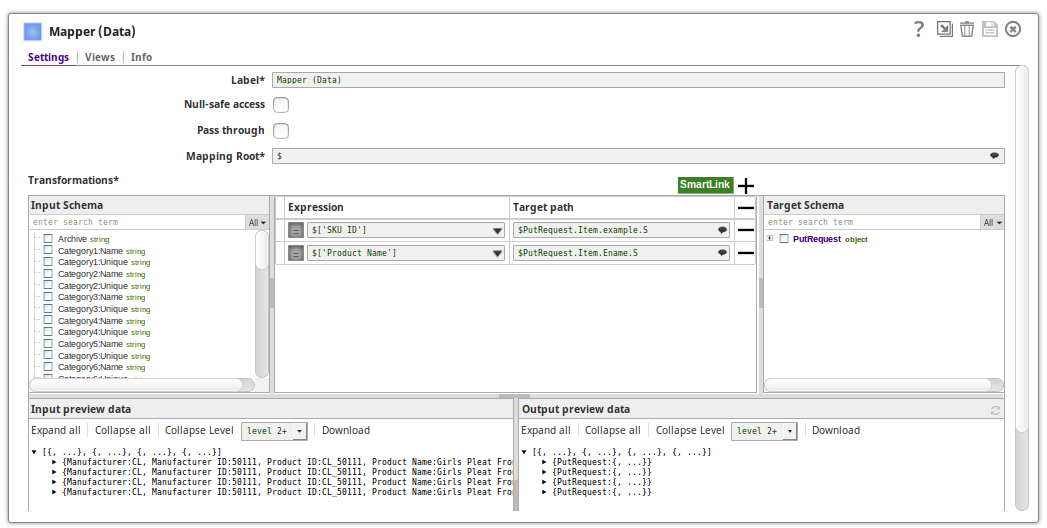This screenshot has width=1047, height=528.
Task: Click the minus icon in the table header
Action: [746, 208]
